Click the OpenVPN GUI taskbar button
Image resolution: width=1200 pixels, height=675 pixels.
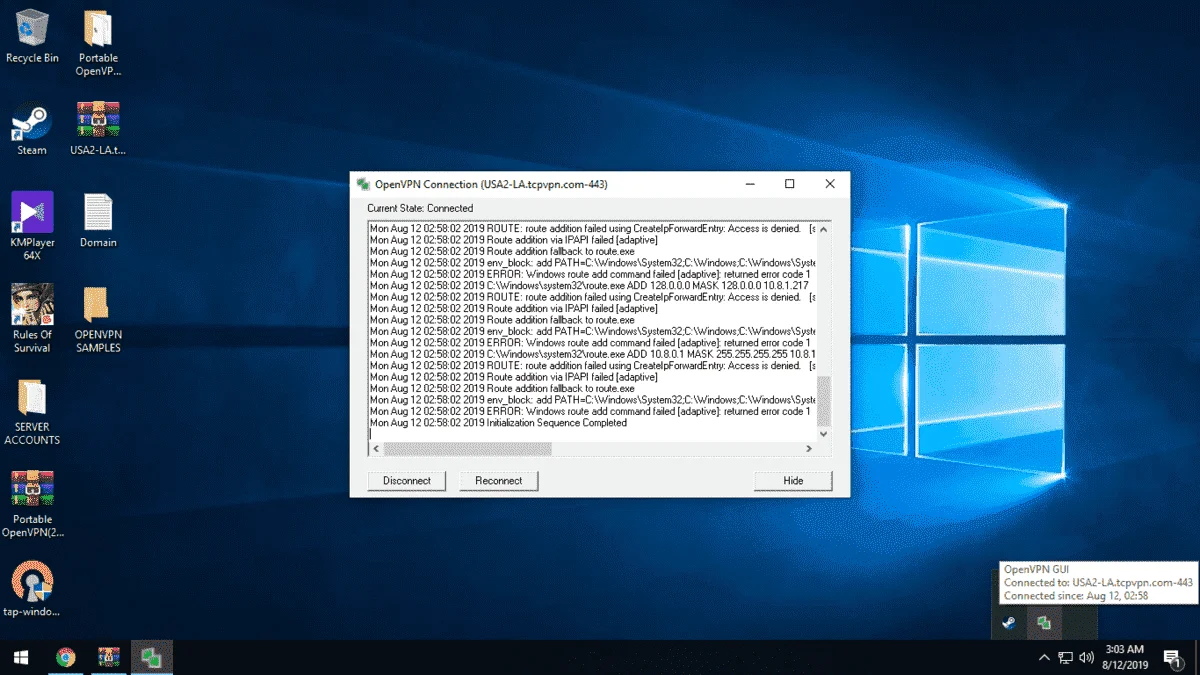click(x=152, y=657)
